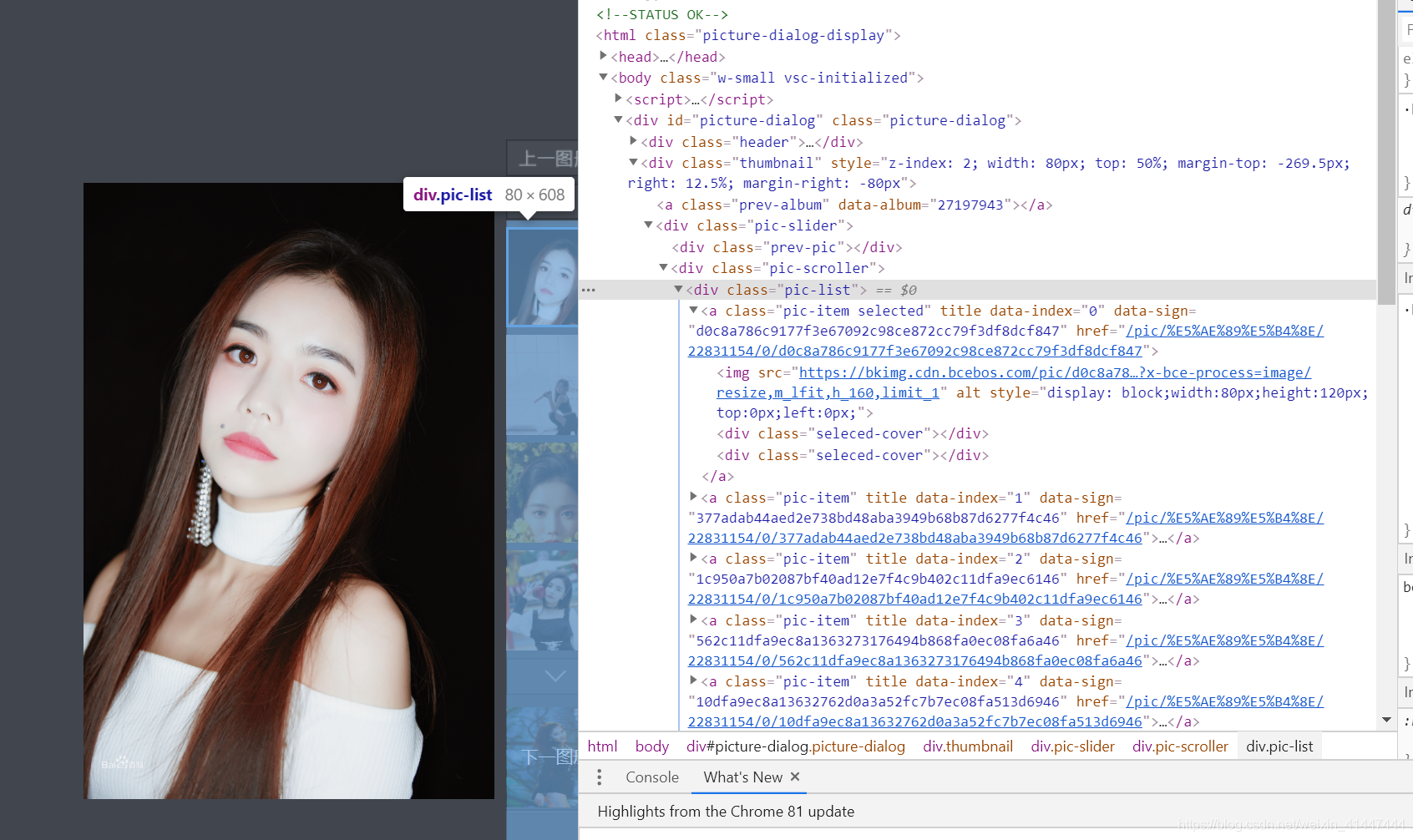The width and height of the screenshot is (1413, 840).
Task: Open the 377adab44 pic href link
Action: (x=1005, y=528)
